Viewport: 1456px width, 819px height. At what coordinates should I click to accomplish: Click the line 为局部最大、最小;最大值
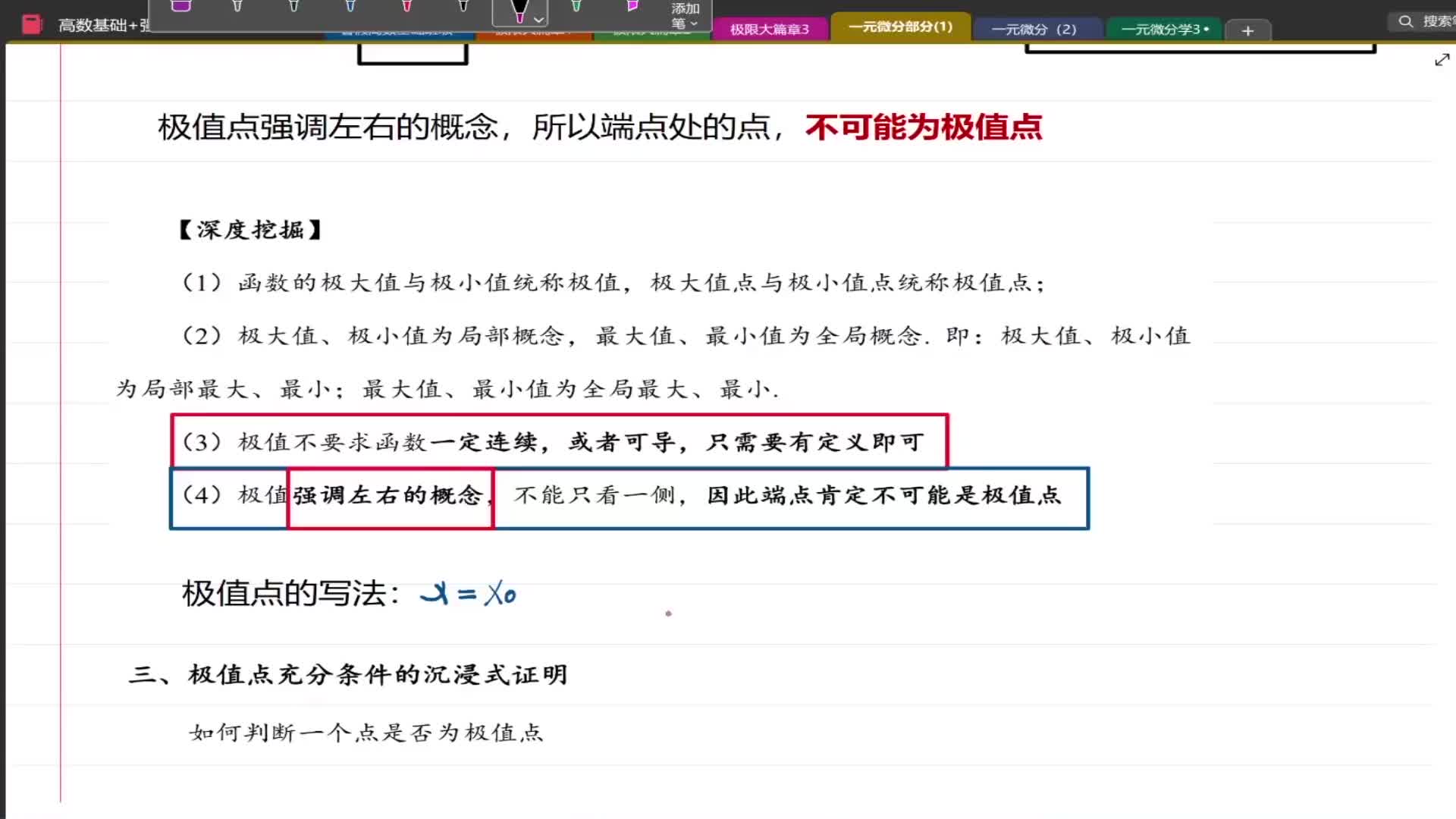(447, 389)
